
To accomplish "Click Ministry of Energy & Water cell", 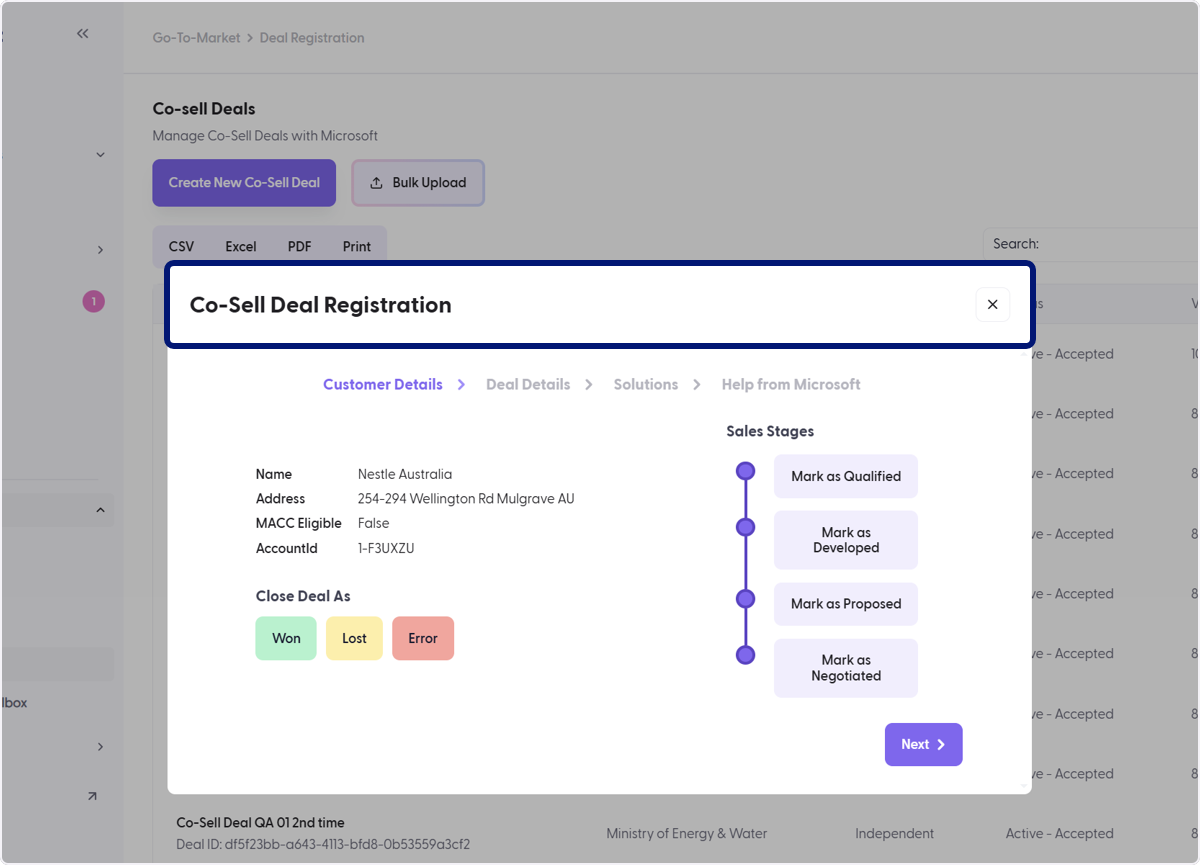I will coord(687,833).
